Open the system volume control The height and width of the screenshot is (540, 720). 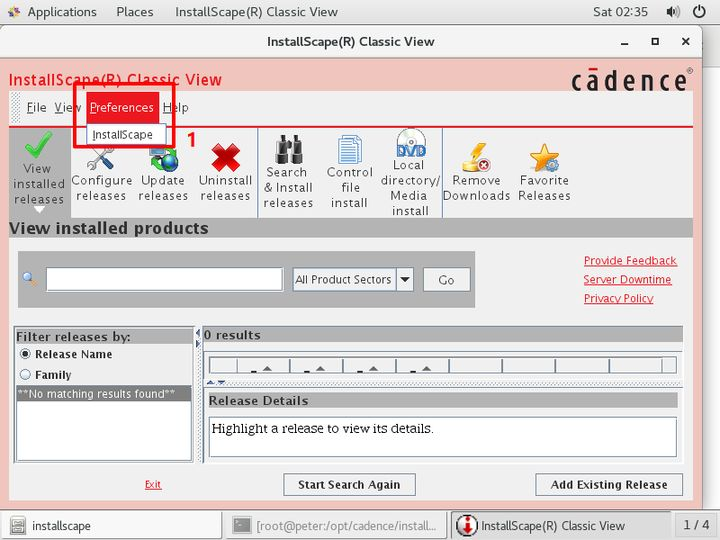tap(673, 11)
